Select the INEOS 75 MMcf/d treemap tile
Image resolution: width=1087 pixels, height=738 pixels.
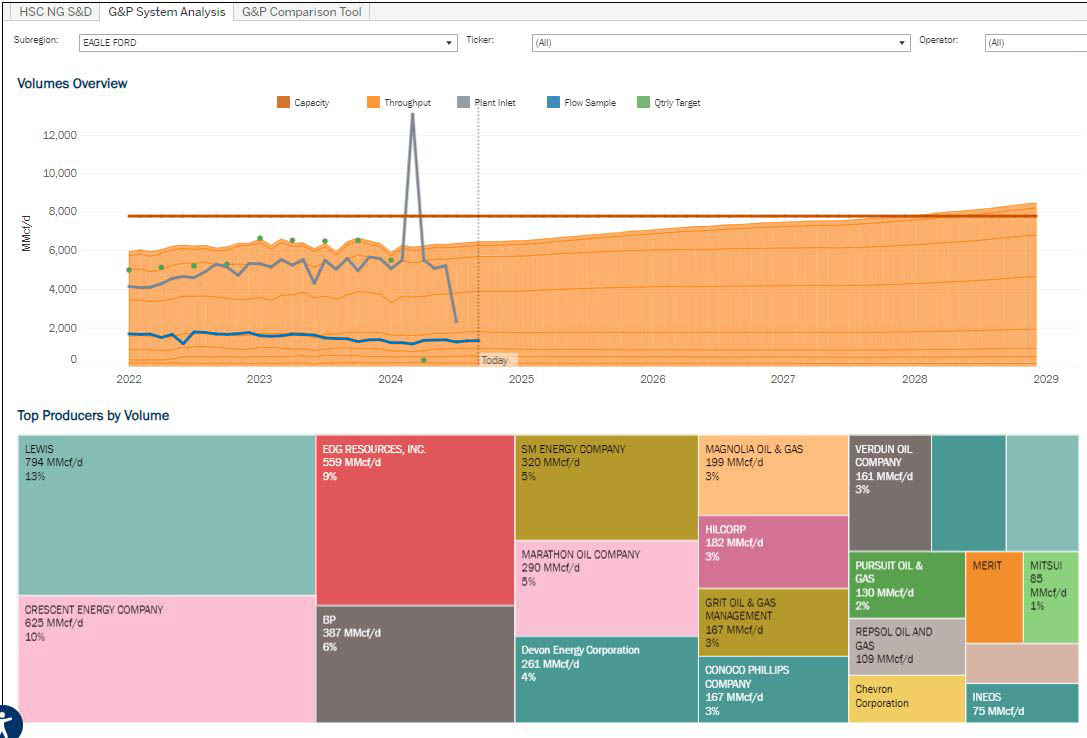(1023, 703)
